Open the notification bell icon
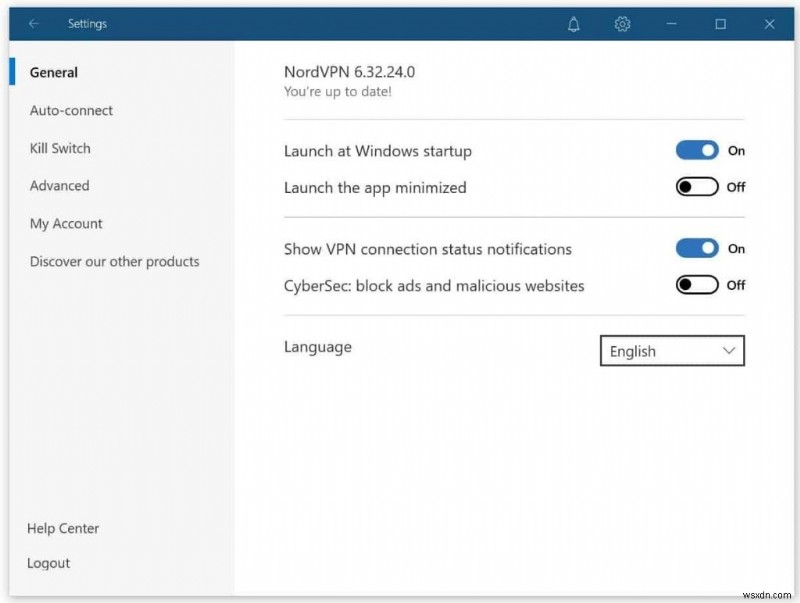 click(574, 23)
